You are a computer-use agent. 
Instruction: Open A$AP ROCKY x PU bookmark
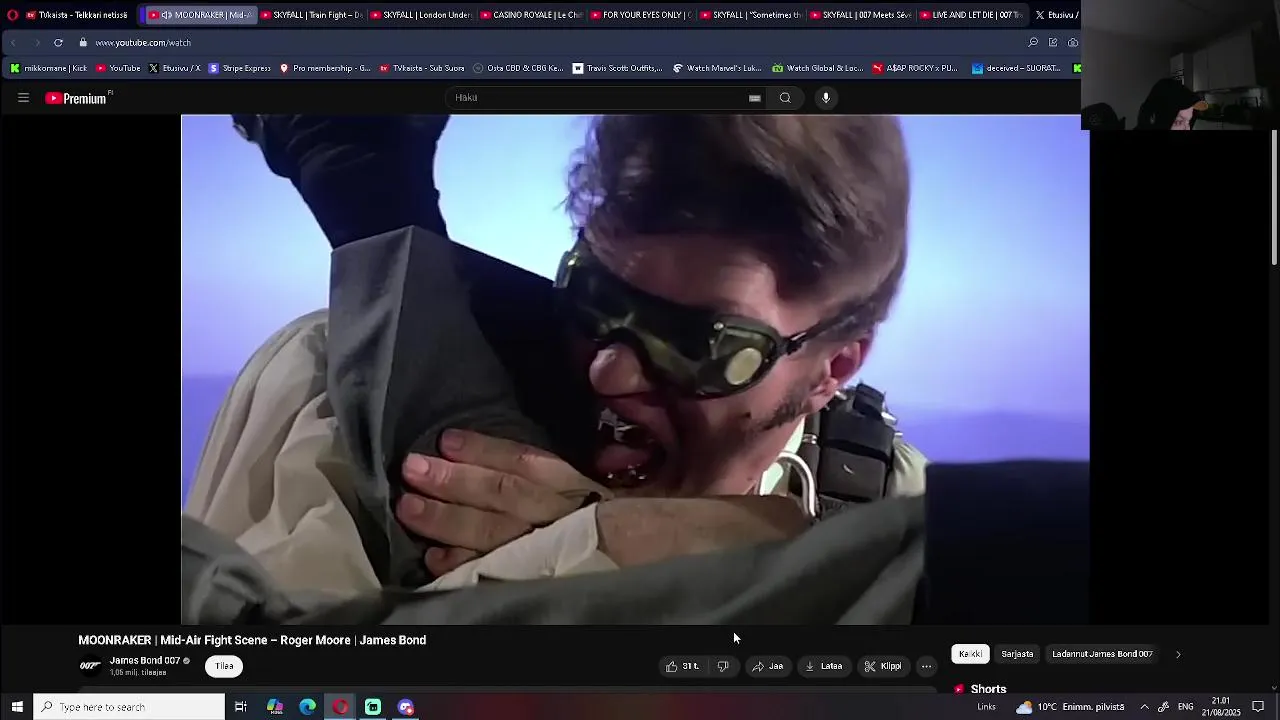915,68
